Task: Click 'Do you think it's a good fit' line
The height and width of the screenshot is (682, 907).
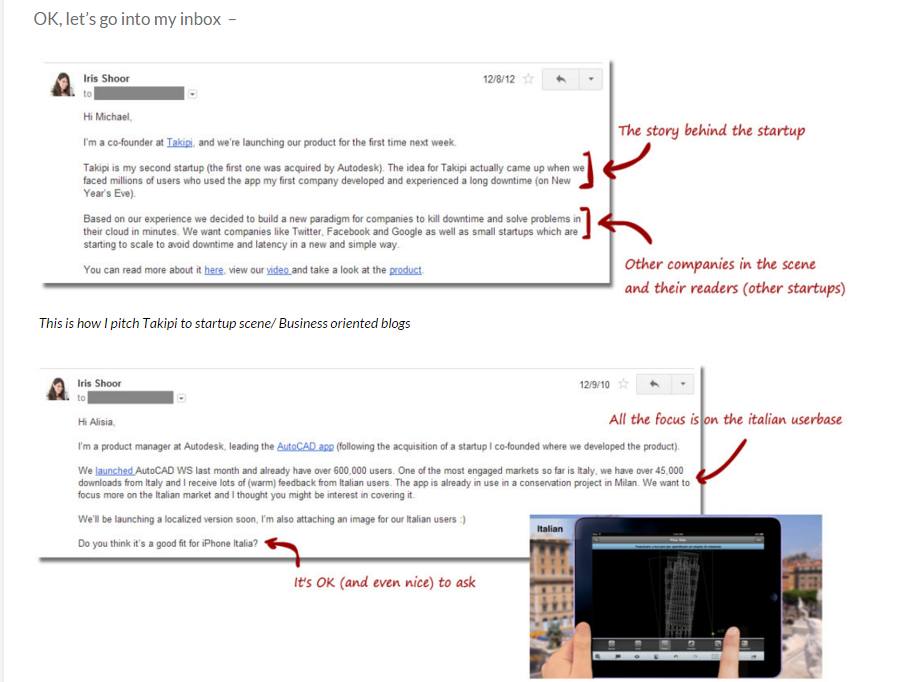Action: [168, 544]
